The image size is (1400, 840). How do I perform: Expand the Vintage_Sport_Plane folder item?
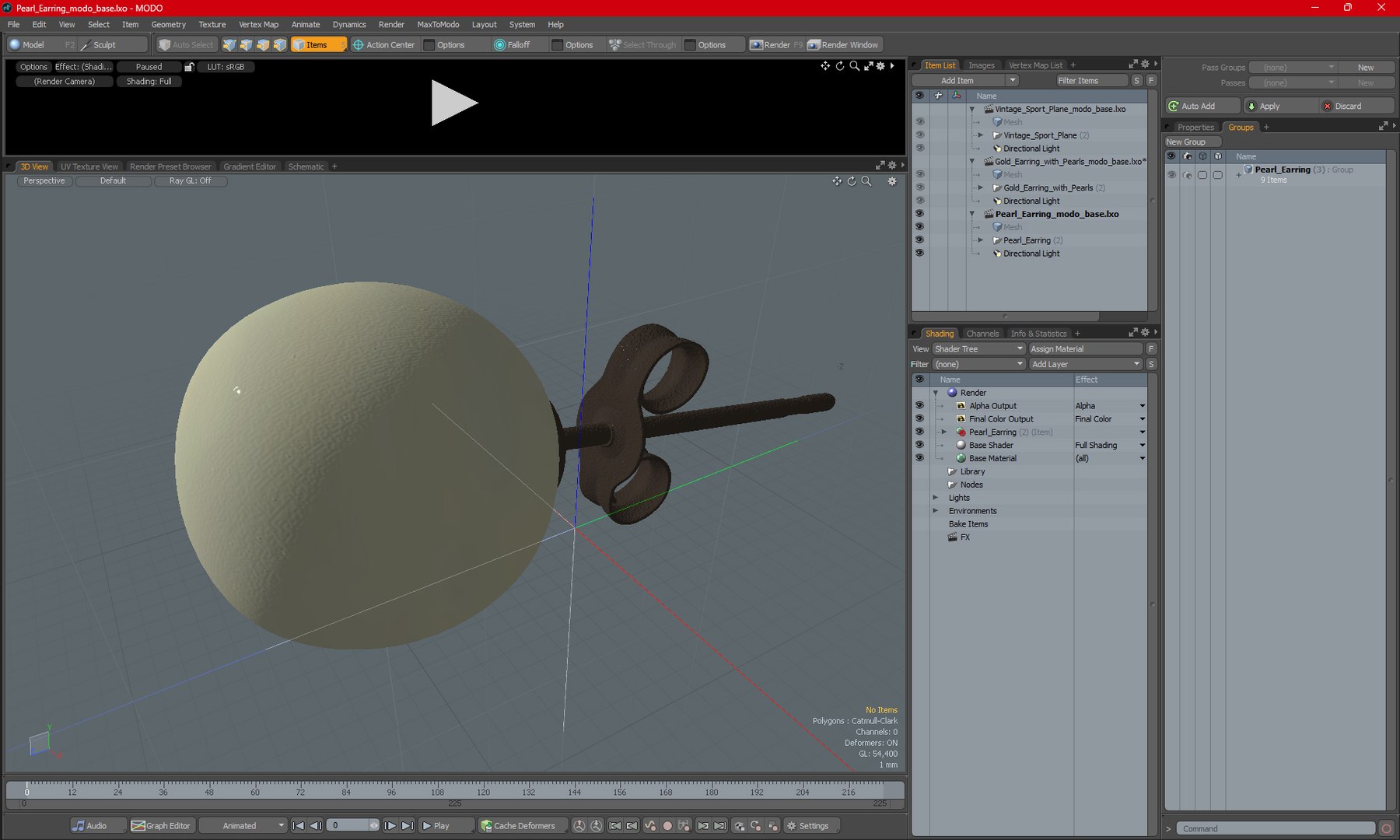click(981, 135)
